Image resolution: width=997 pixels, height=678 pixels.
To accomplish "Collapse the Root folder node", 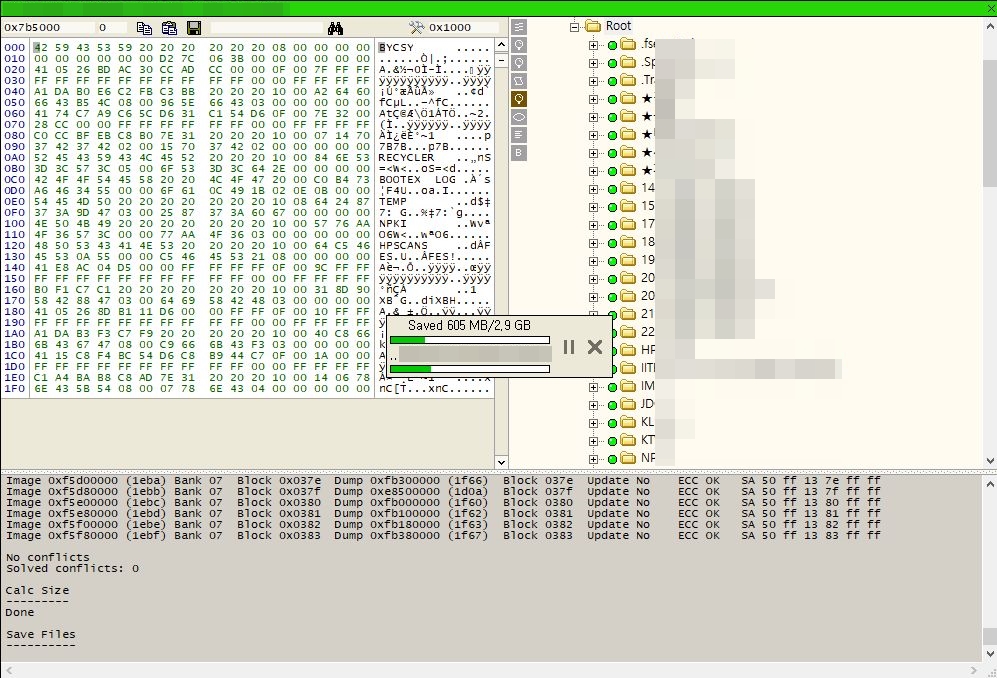I will tap(575, 26).
